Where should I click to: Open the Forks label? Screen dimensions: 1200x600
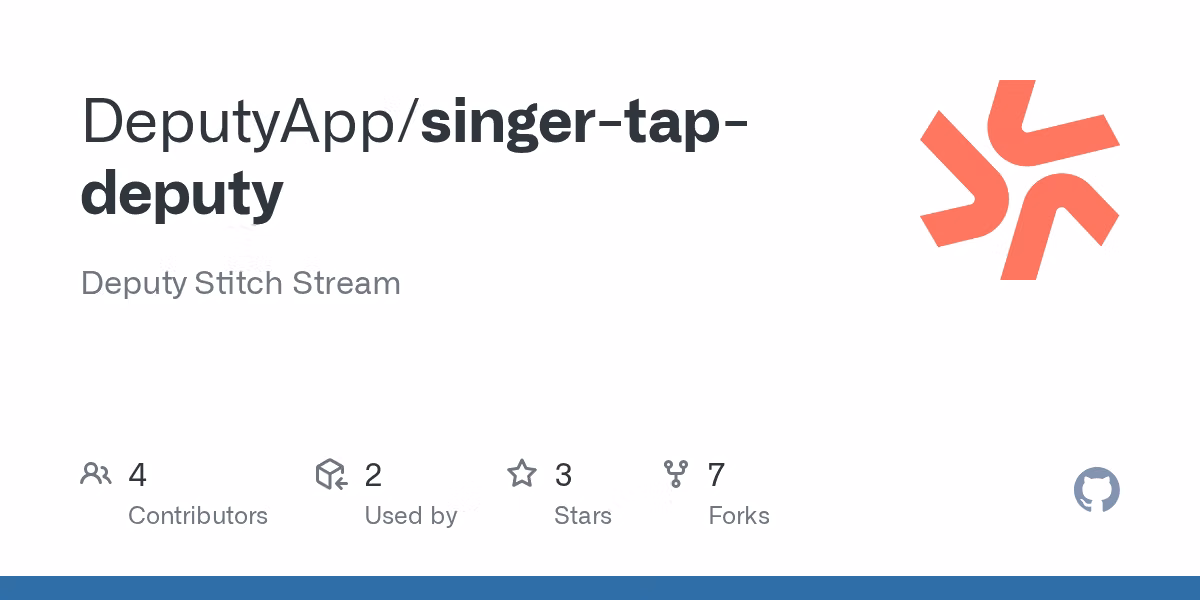click(x=738, y=516)
